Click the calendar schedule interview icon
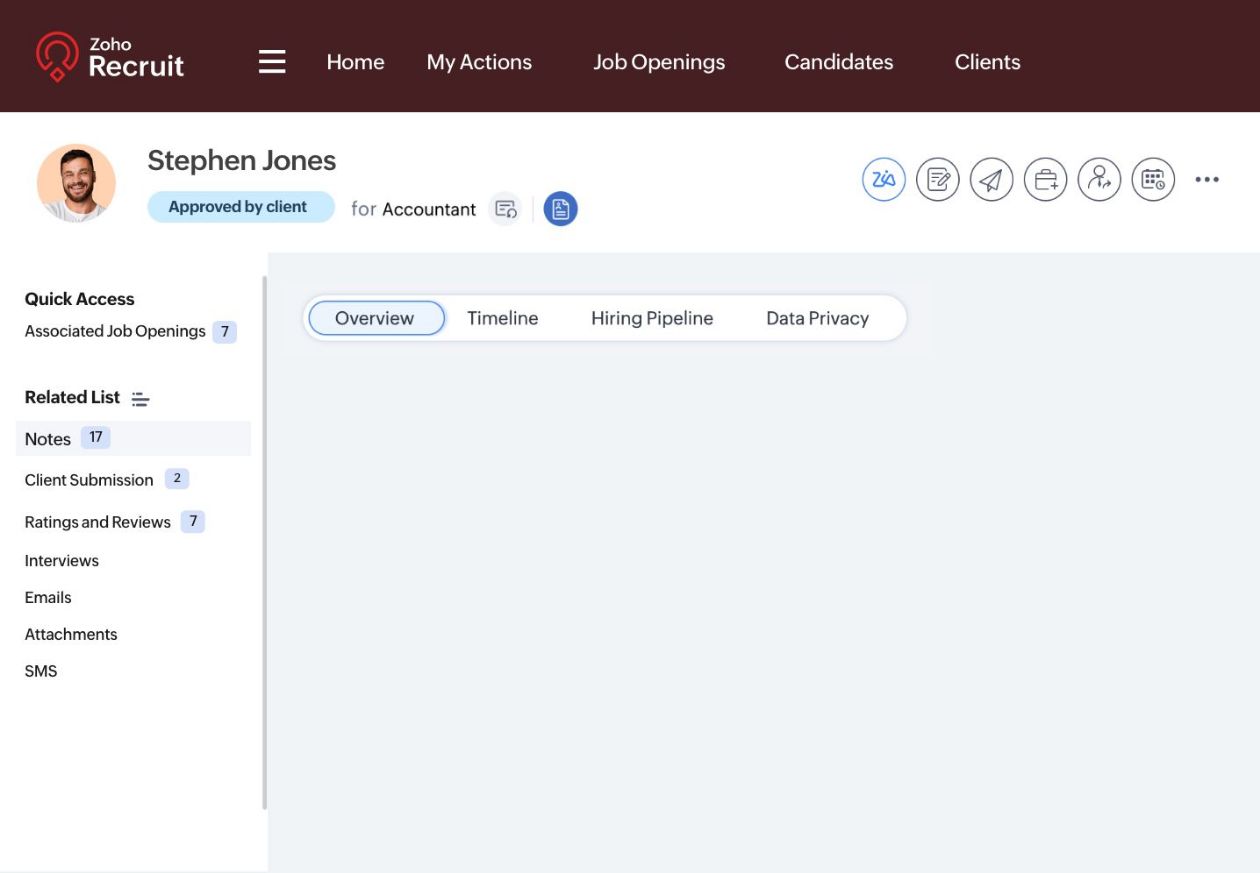Screen dimensions: 1260x873 point(1153,180)
